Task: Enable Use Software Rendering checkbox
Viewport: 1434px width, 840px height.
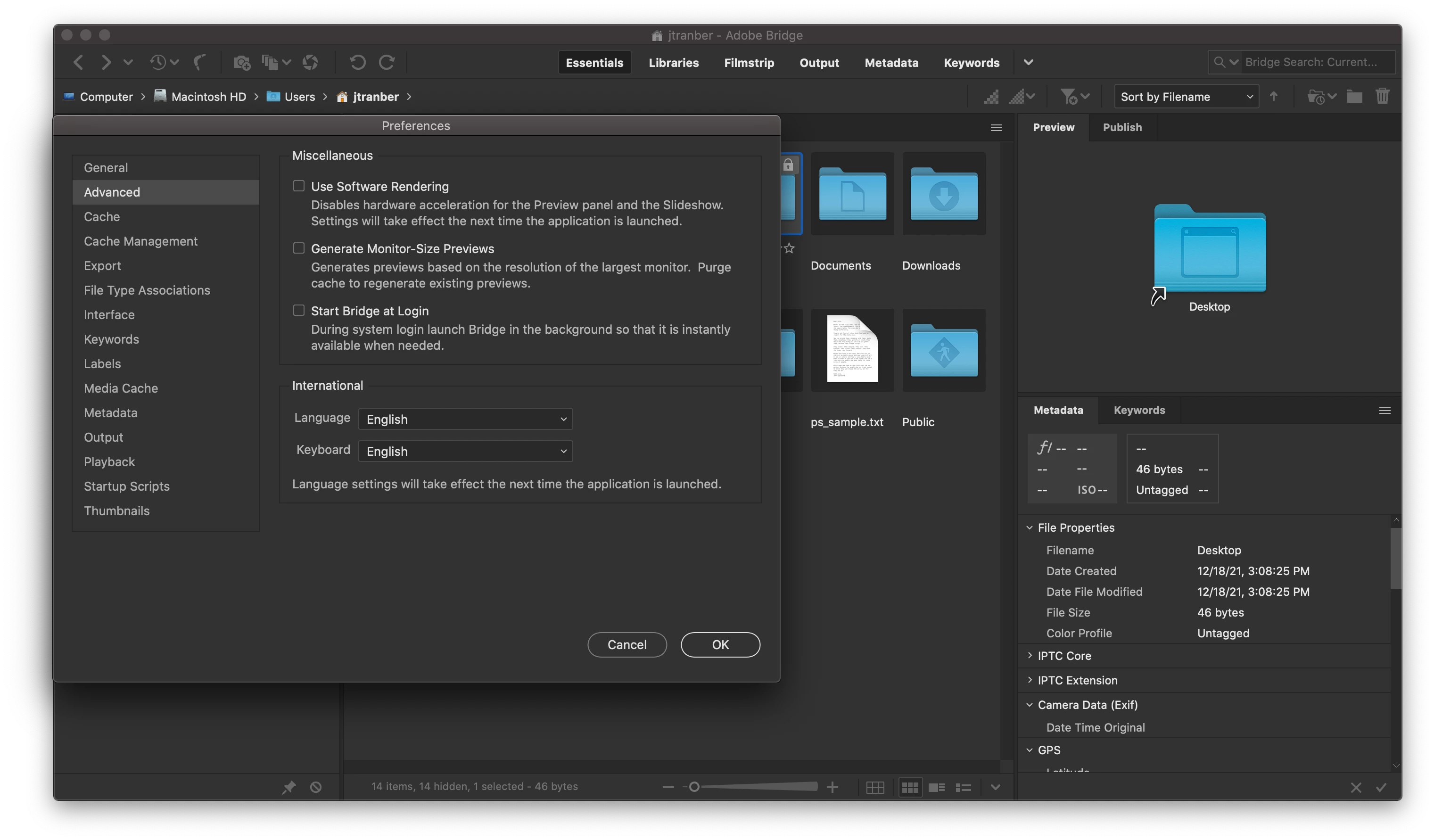Action: pos(299,186)
